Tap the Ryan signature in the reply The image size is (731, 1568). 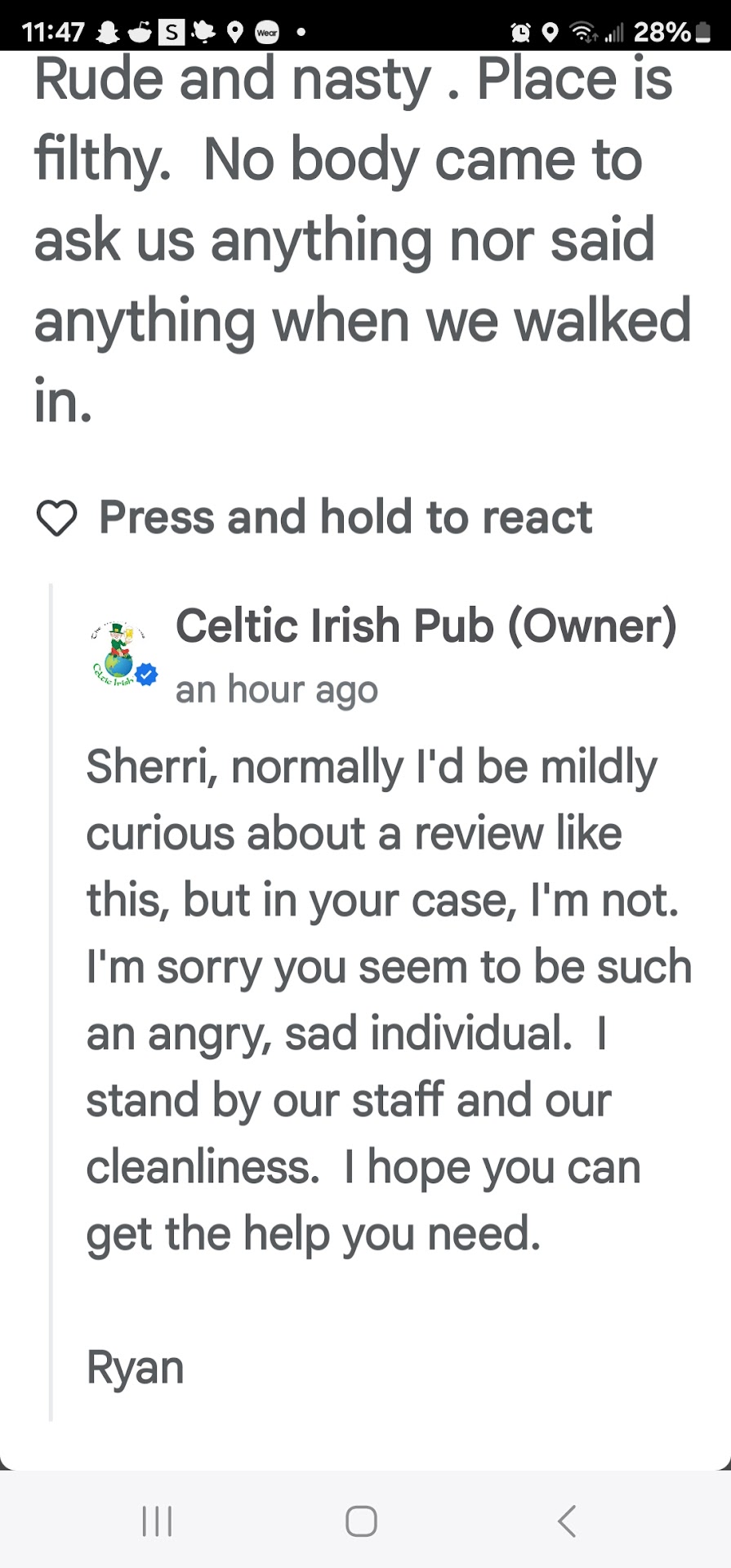pos(136,1367)
